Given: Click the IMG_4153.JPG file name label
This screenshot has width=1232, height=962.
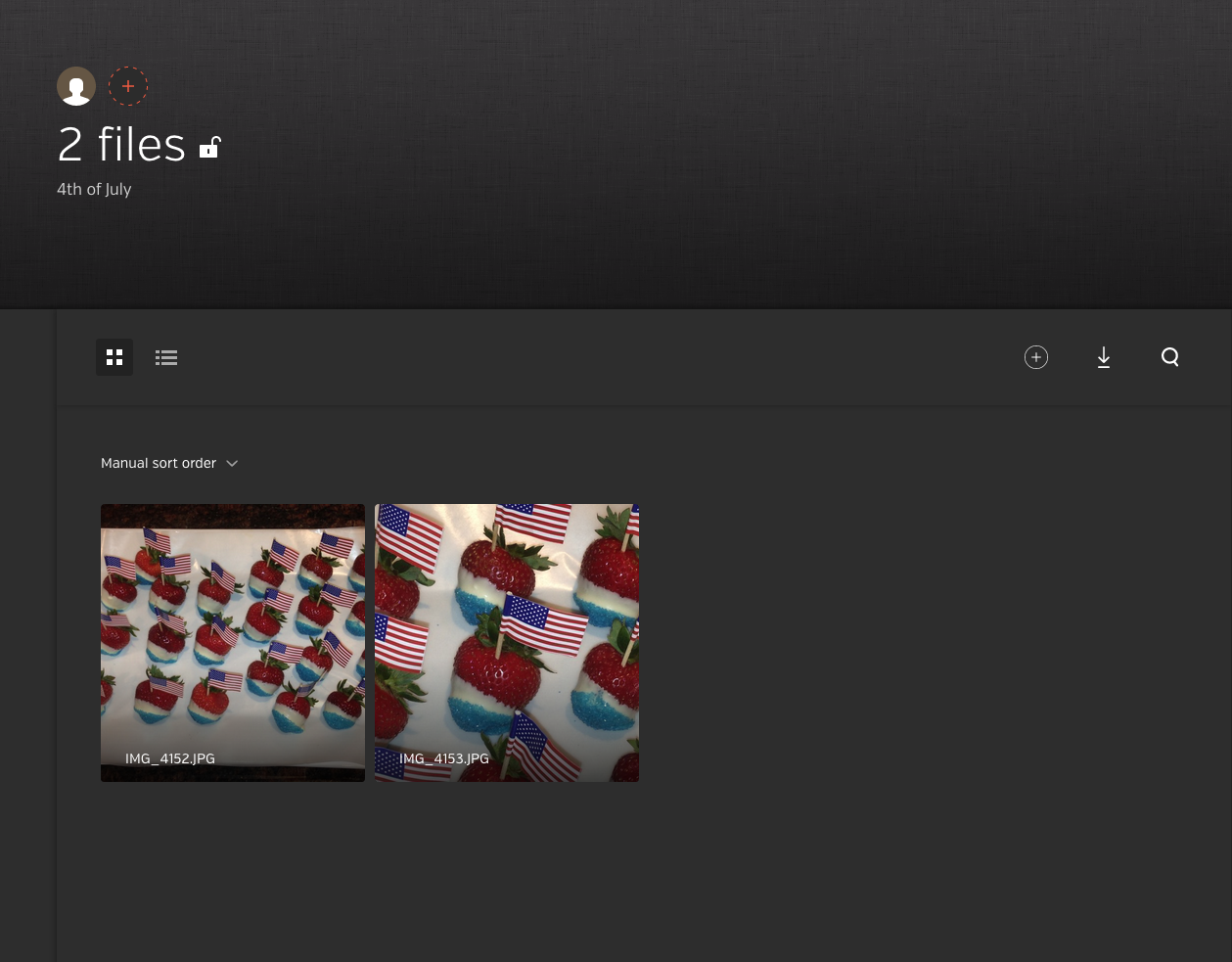Looking at the screenshot, I should point(444,758).
